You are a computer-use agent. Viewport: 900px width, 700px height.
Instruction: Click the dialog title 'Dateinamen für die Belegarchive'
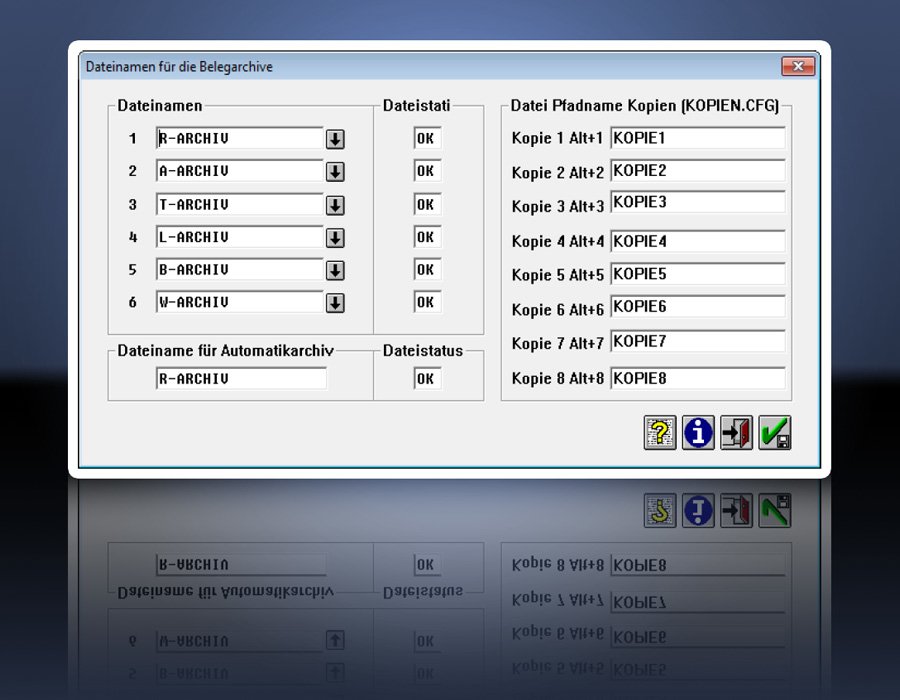coord(179,67)
